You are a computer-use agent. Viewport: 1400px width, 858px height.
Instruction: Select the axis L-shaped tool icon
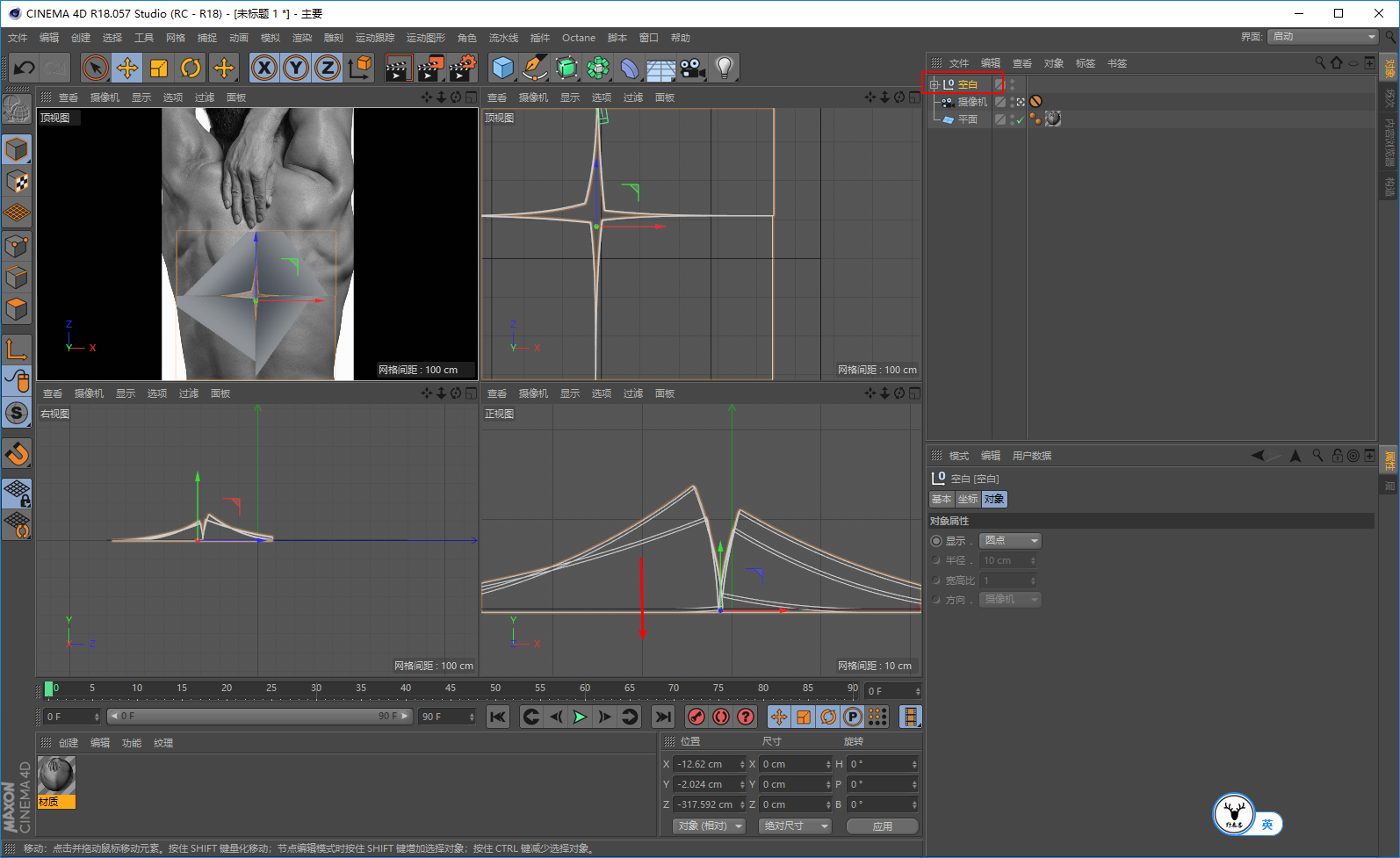[17, 350]
